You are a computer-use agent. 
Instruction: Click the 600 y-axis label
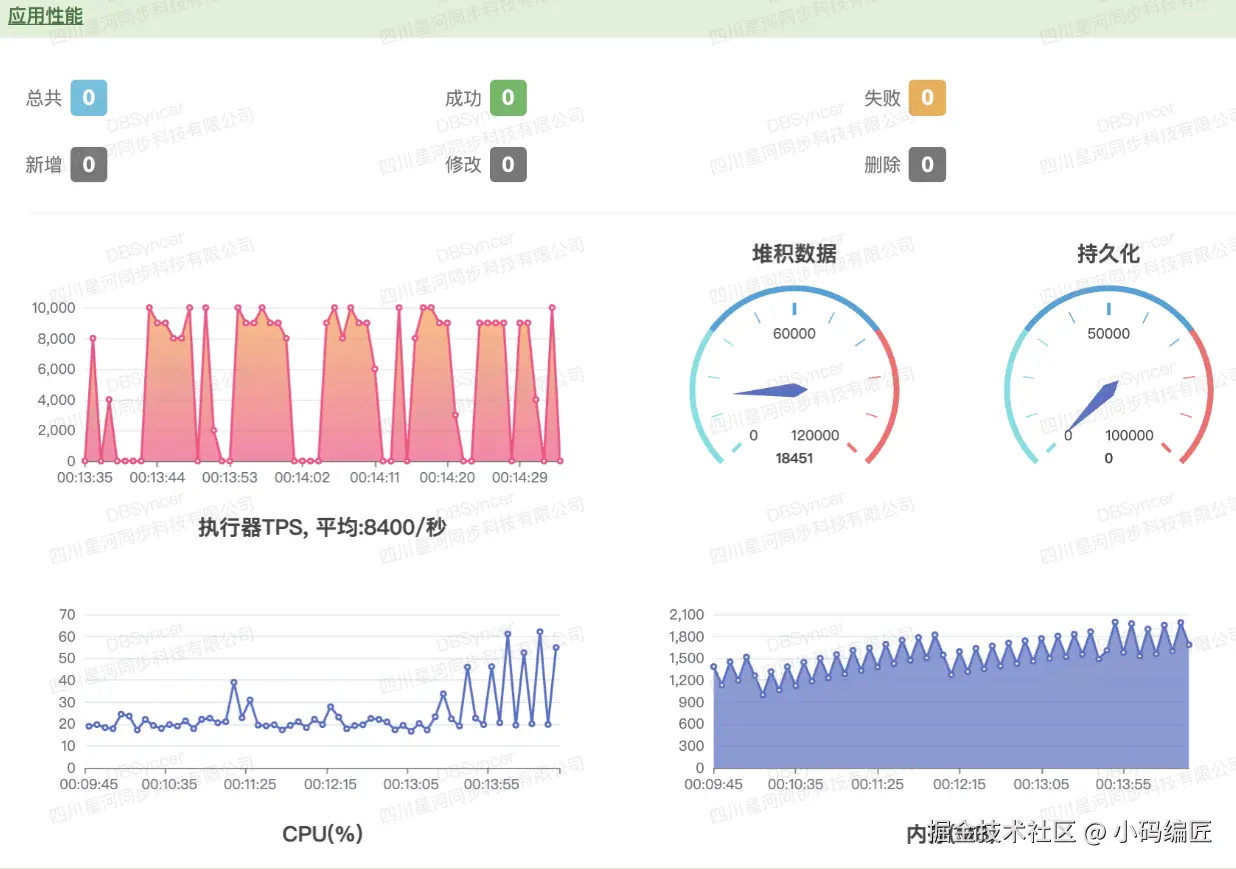(693, 724)
